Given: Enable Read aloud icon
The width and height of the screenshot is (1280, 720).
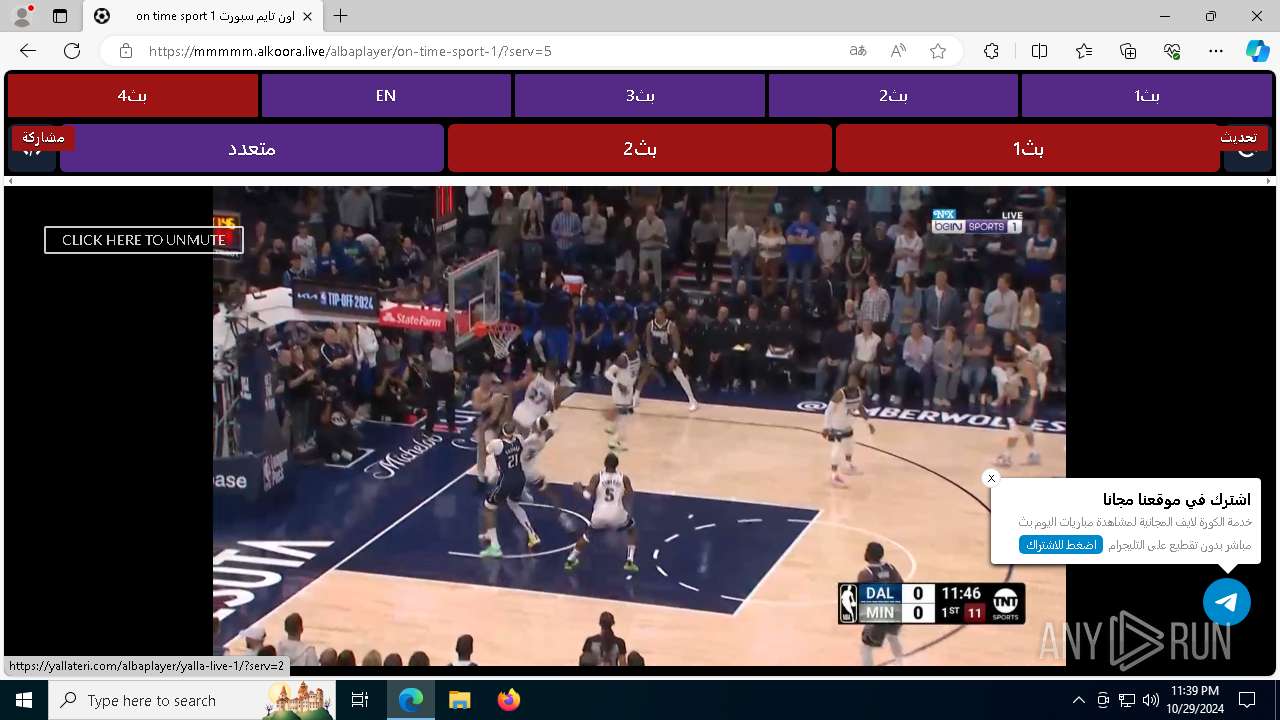Looking at the screenshot, I should tap(898, 51).
